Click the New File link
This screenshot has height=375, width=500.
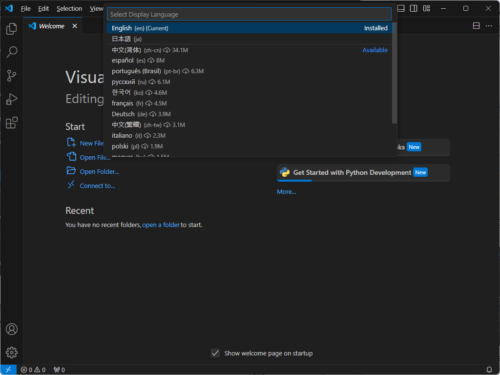coord(92,143)
